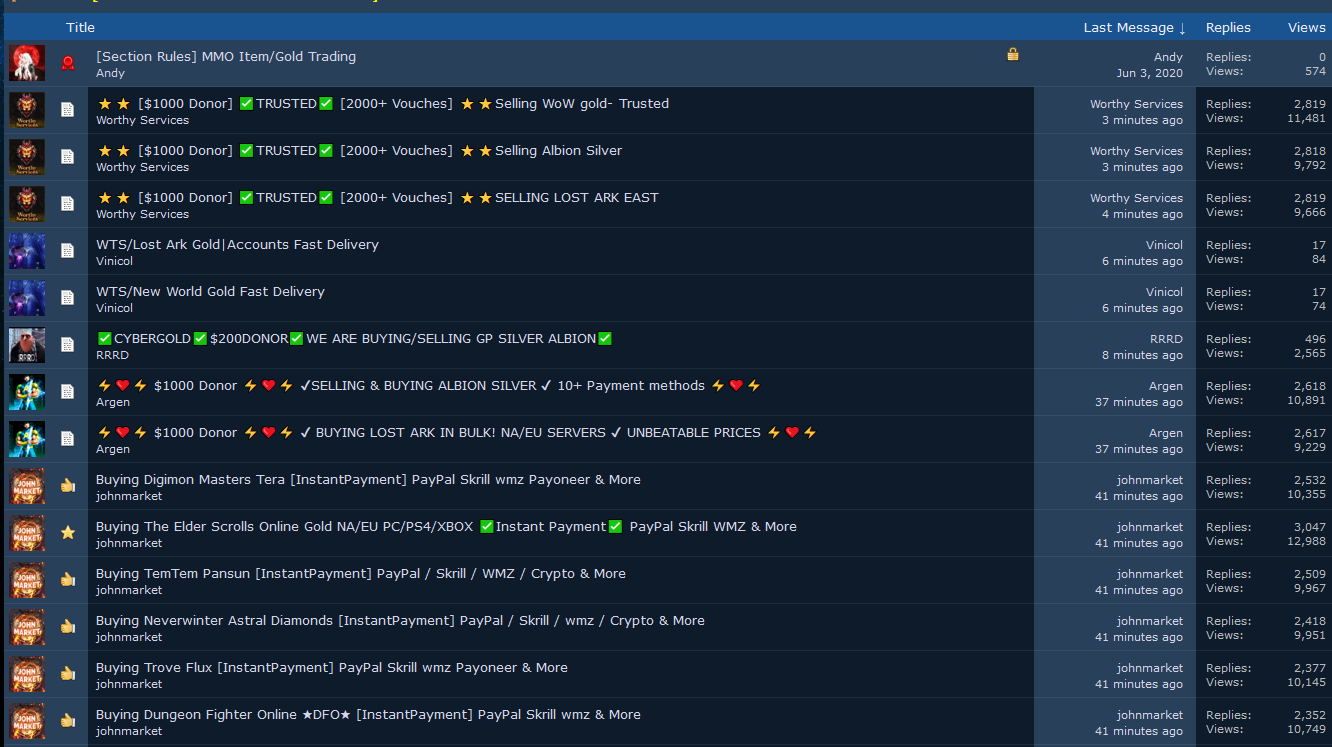Open BUYING LOST ARK IN BULK thread
This screenshot has width=1332, height=747.
[x=457, y=432]
